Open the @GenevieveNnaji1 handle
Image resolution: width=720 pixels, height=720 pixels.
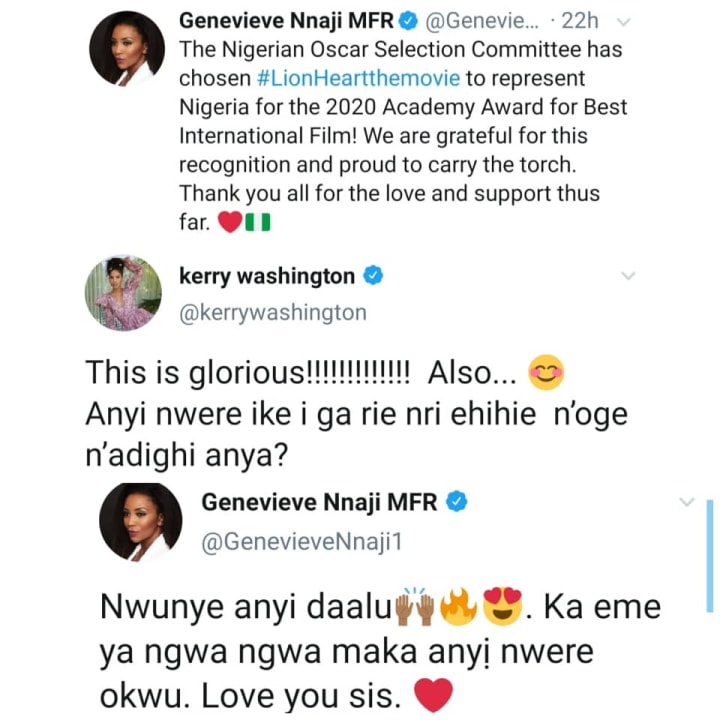point(302,542)
